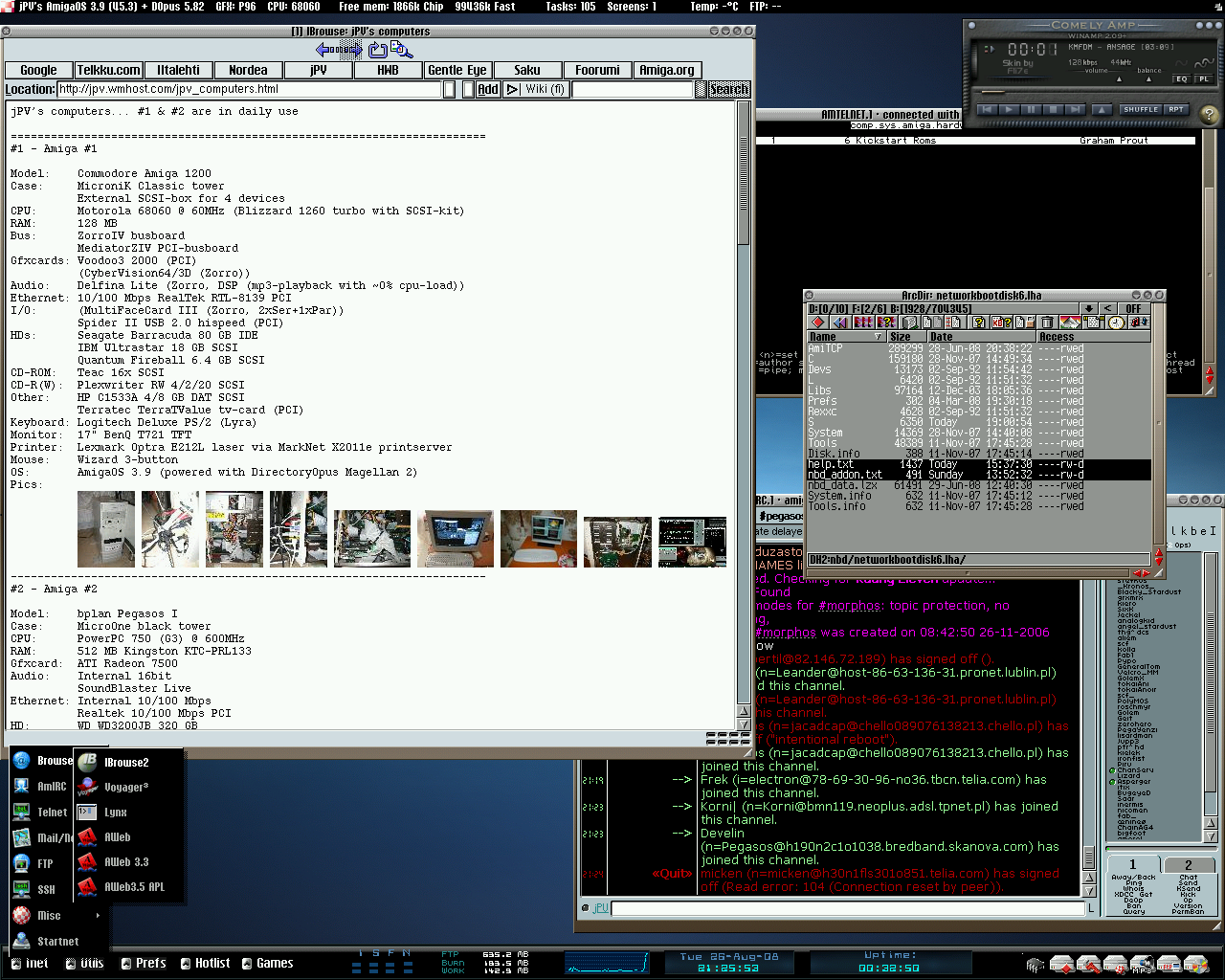Click the mountain picture icon in ArcDir toolbar
Screen dimensions: 1225x980
click(1070, 323)
